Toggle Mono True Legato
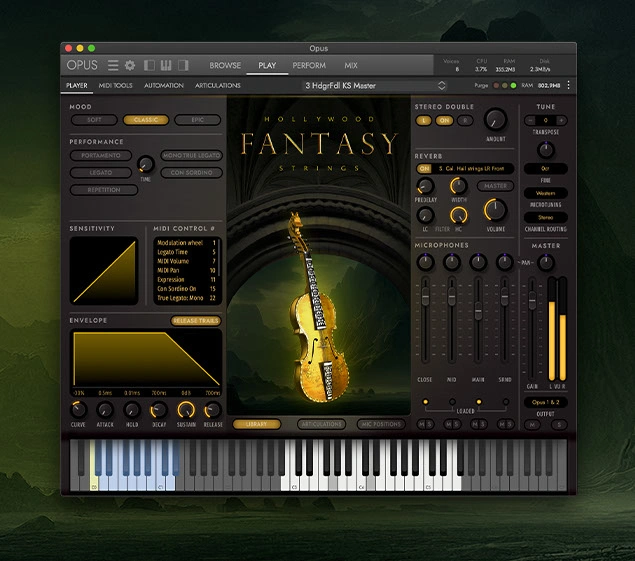Viewport: 635px width, 561px height. click(192, 156)
